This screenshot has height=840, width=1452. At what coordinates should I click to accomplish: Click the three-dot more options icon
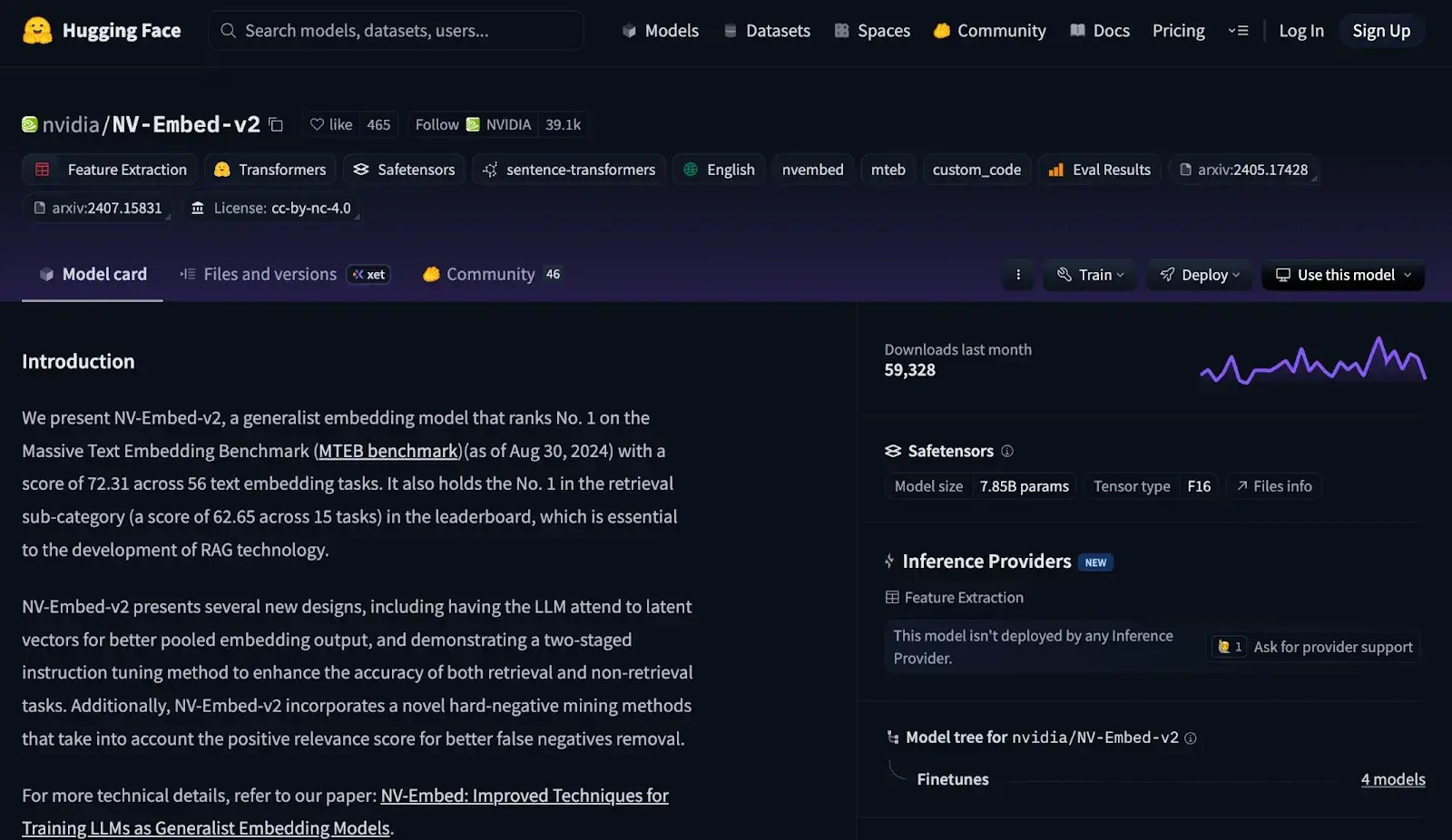1018,275
